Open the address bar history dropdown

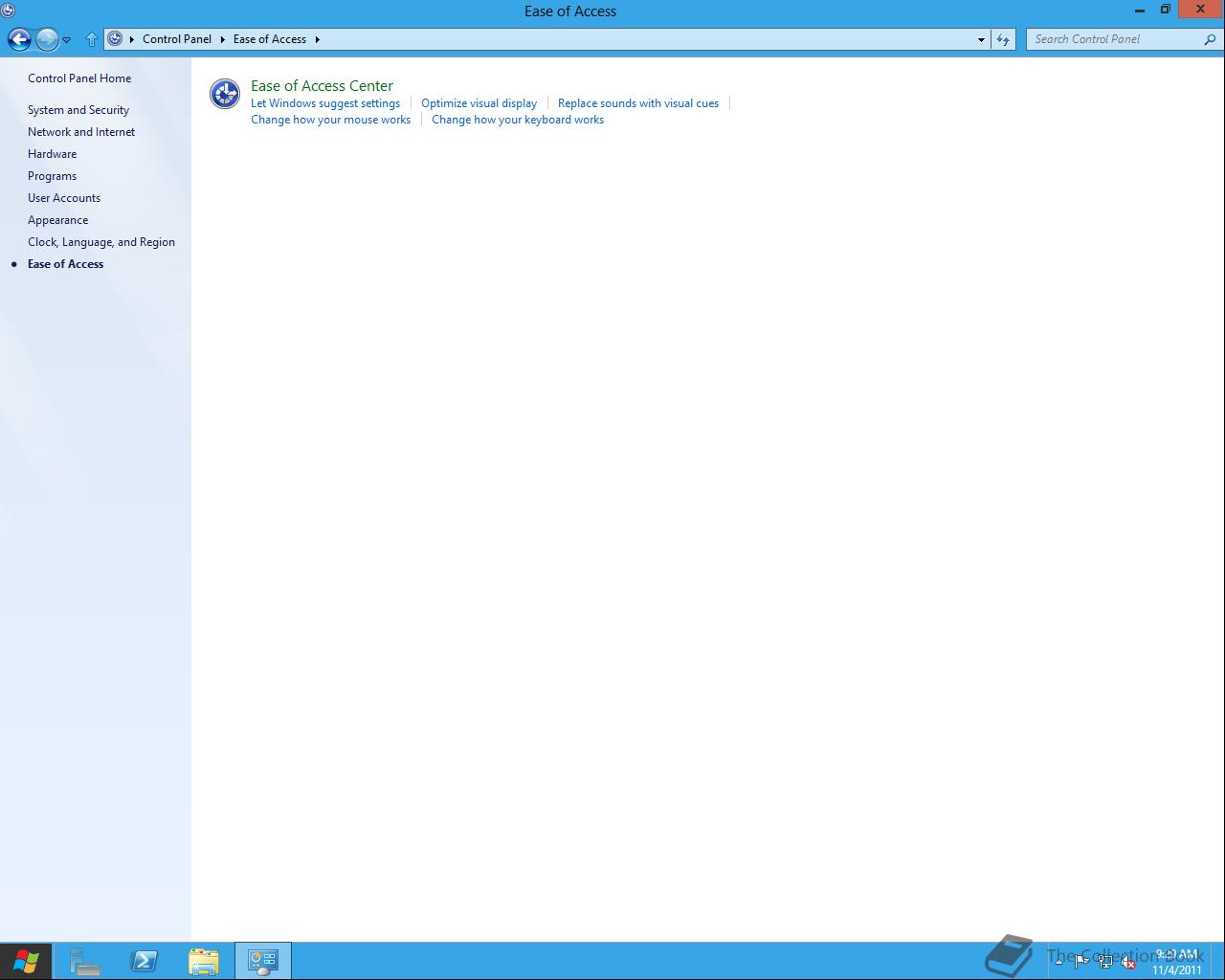981,39
